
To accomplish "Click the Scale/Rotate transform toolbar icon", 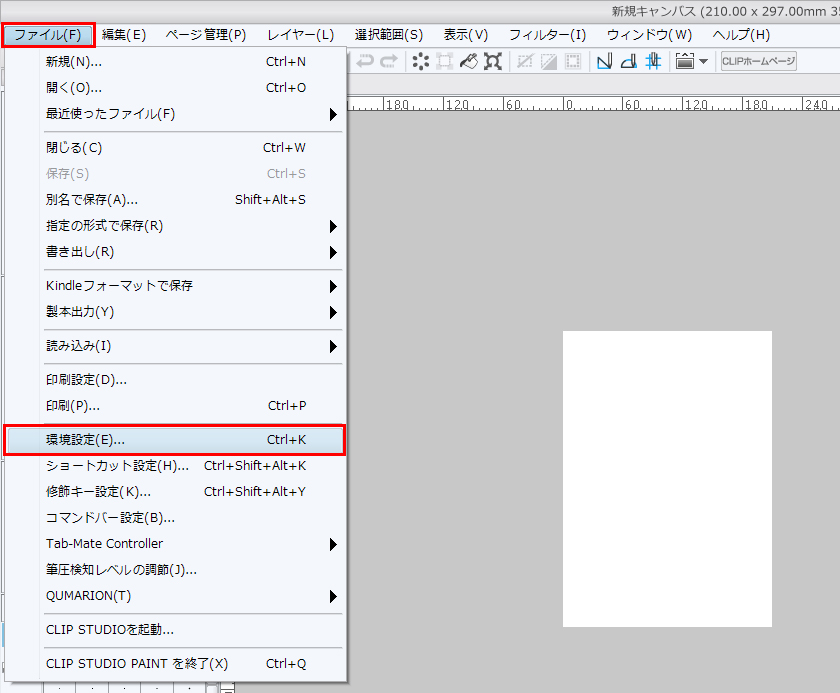I will [x=493, y=62].
